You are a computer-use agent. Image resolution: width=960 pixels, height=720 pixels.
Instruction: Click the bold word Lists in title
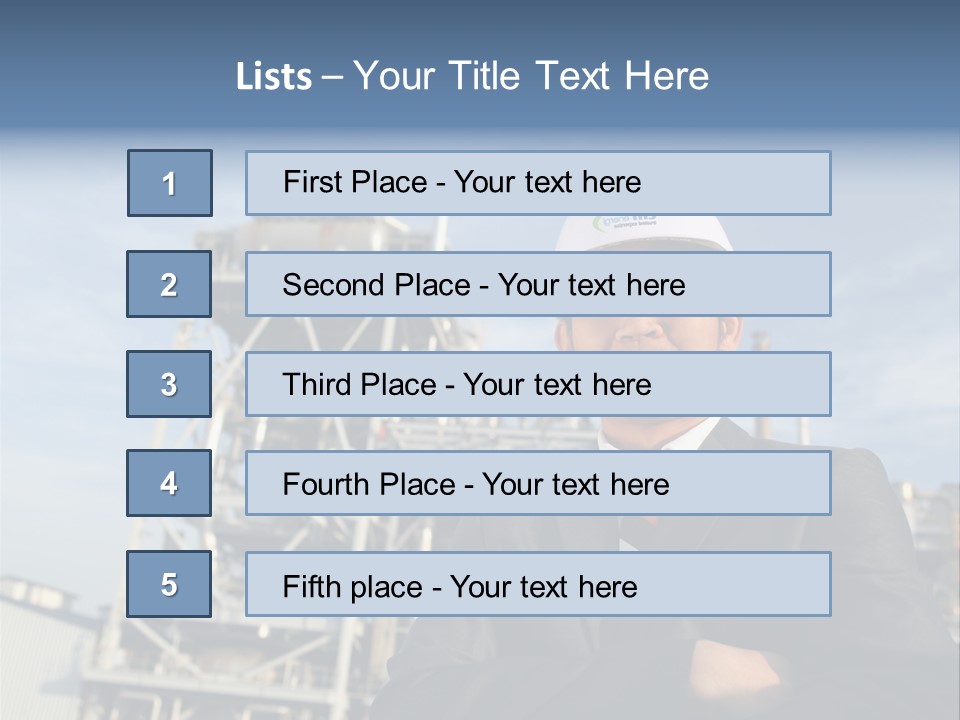pos(274,76)
